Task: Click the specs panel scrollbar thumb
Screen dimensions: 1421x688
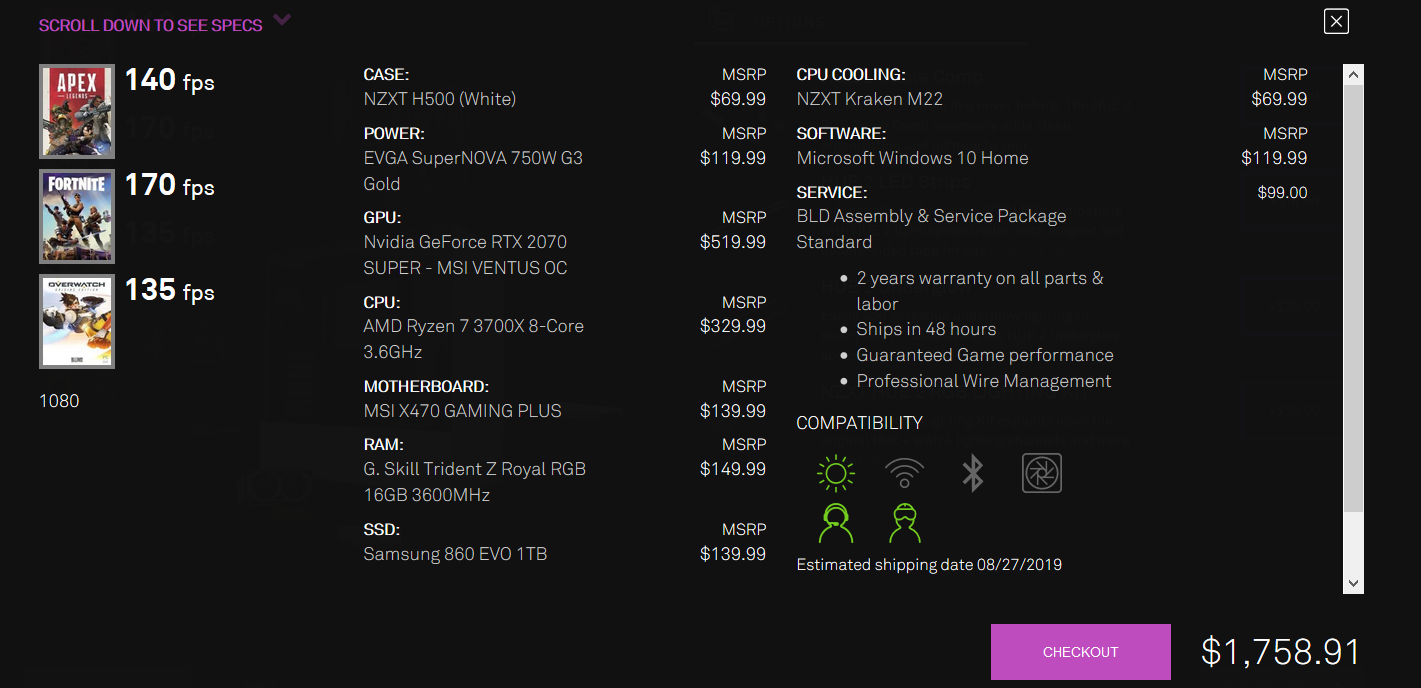Action: pyautogui.click(x=1354, y=300)
